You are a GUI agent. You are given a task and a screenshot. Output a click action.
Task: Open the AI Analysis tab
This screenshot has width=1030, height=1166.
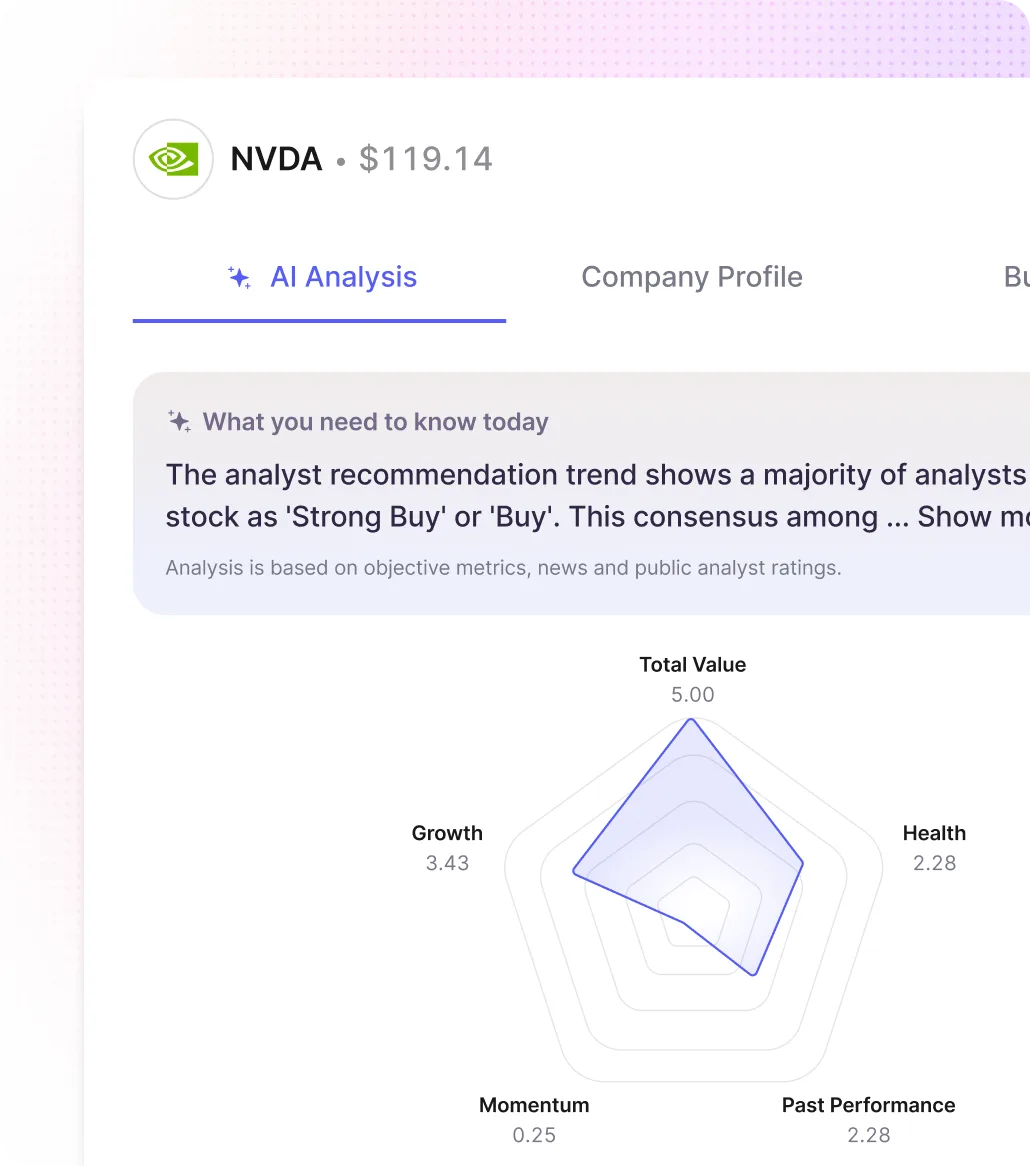(x=320, y=277)
